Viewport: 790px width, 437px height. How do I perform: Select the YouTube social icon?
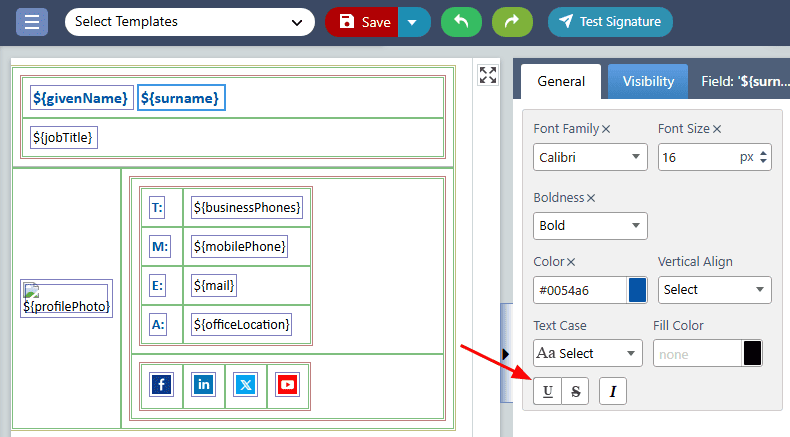tap(287, 384)
